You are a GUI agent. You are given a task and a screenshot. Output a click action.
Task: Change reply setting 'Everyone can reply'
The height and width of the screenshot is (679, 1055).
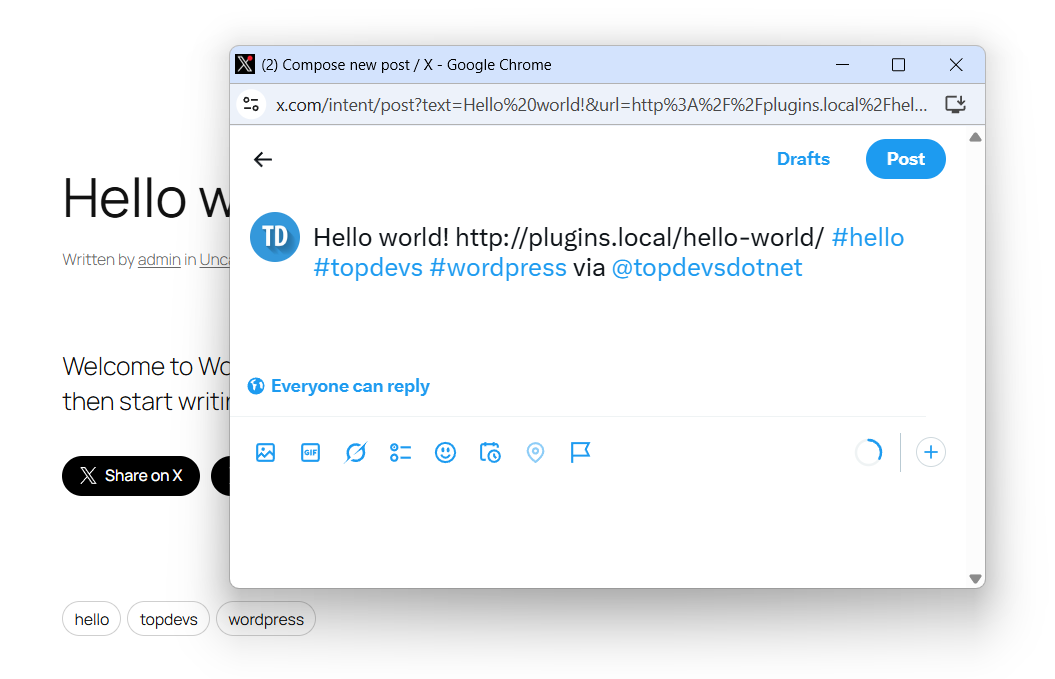click(338, 386)
